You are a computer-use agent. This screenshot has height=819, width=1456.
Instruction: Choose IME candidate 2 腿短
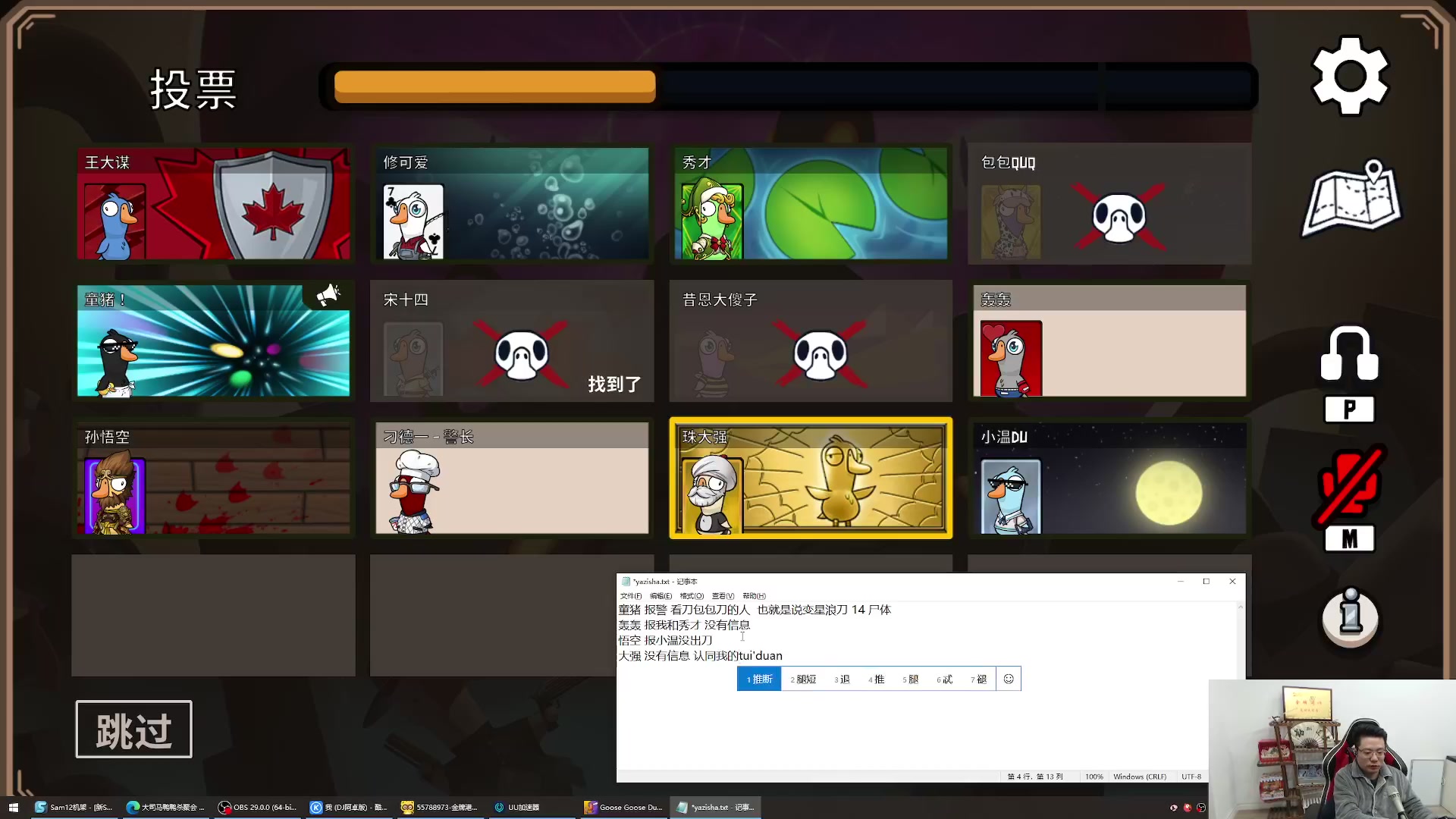tap(803, 679)
